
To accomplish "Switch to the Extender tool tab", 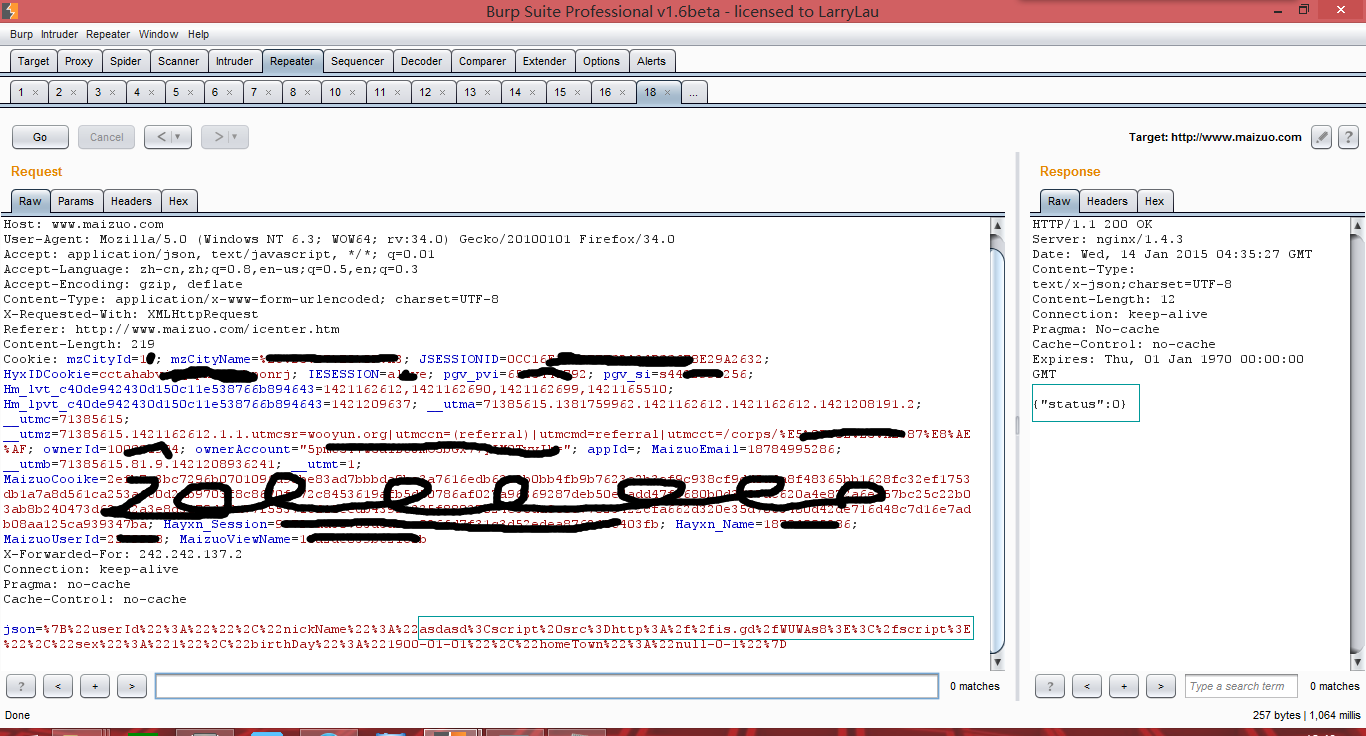I will click(544, 61).
